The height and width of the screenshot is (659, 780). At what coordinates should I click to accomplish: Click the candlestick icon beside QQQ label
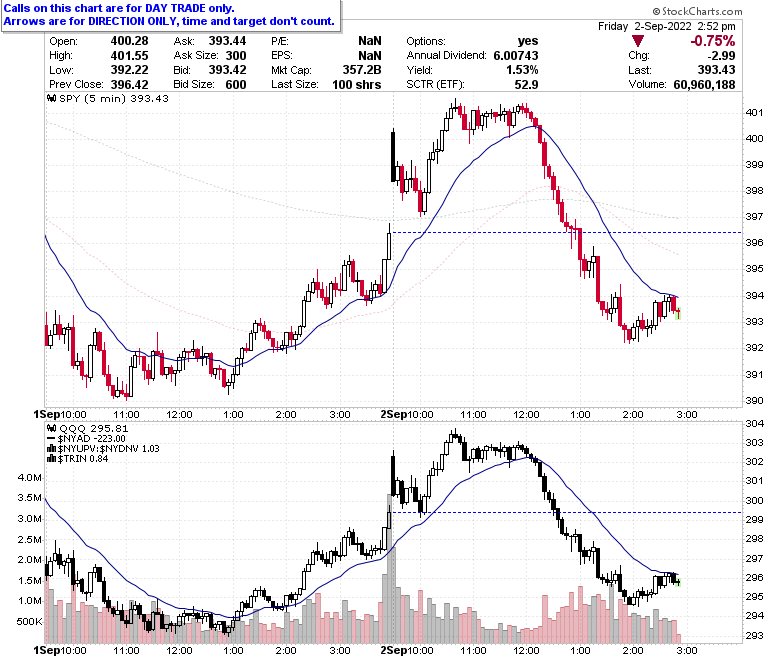(51, 428)
